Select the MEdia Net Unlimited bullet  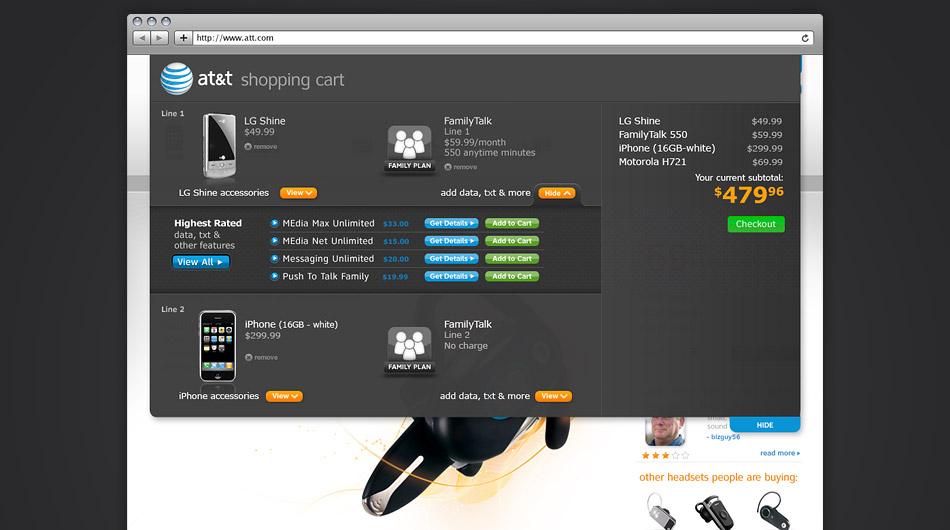pyautogui.click(x=274, y=240)
